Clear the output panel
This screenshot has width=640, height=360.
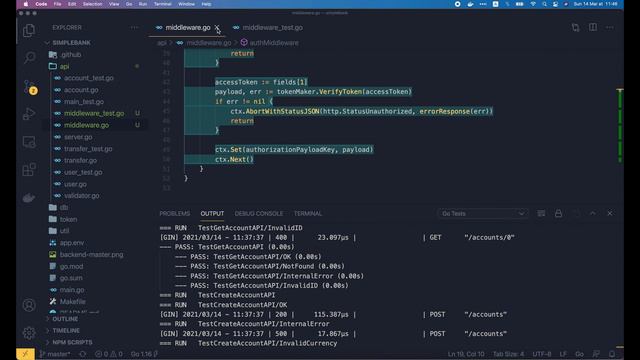pyautogui.click(x=541, y=213)
